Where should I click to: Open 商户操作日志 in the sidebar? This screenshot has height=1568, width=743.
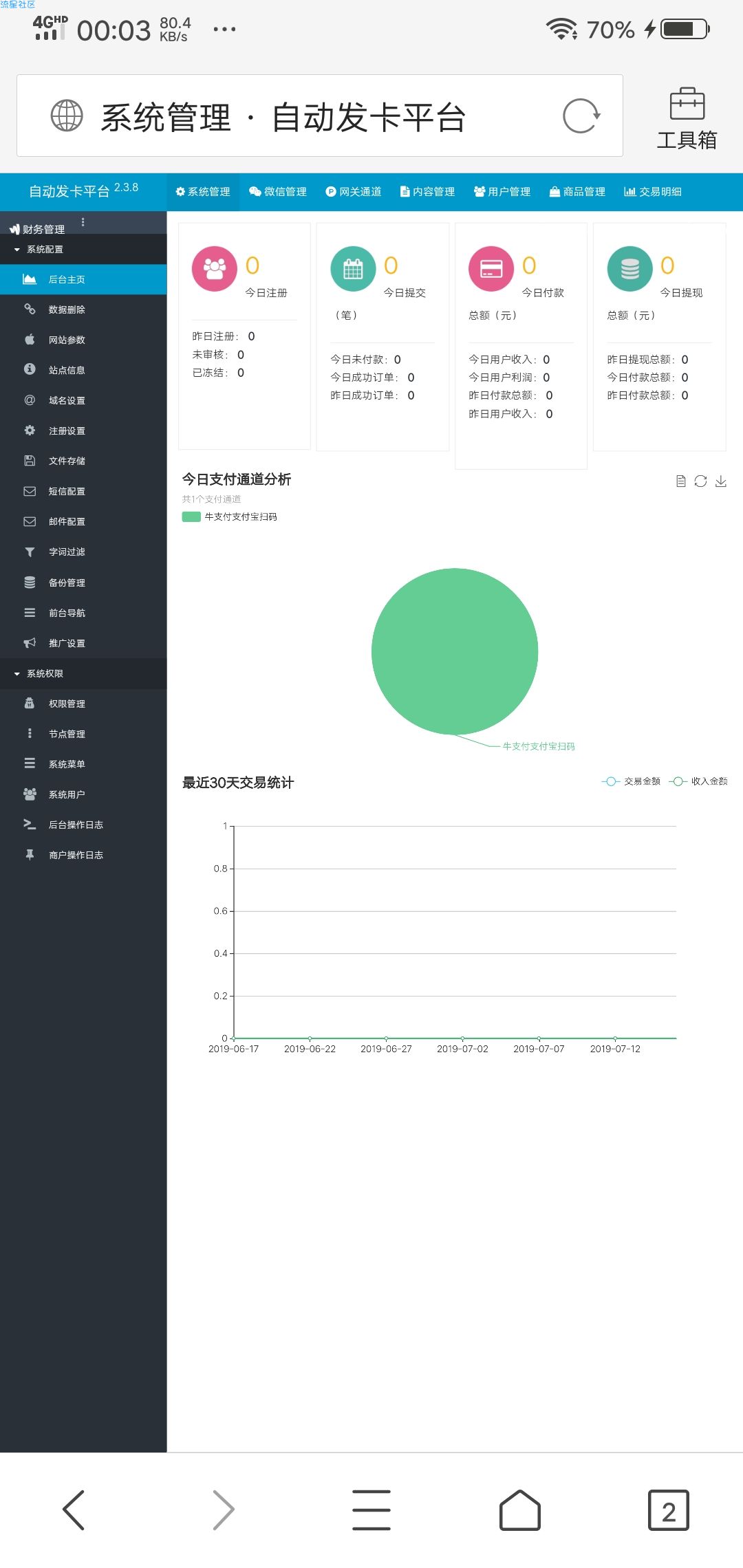click(x=83, y=855)
